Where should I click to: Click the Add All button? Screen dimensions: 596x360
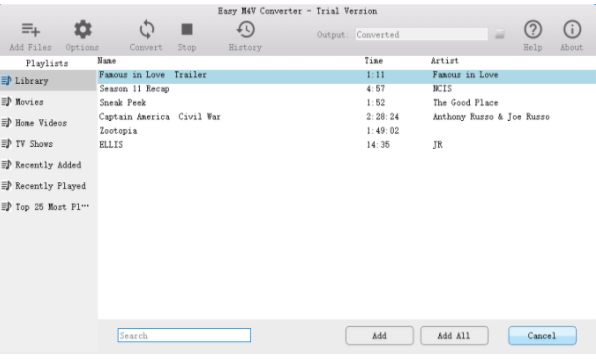click(x=454, y=336)
